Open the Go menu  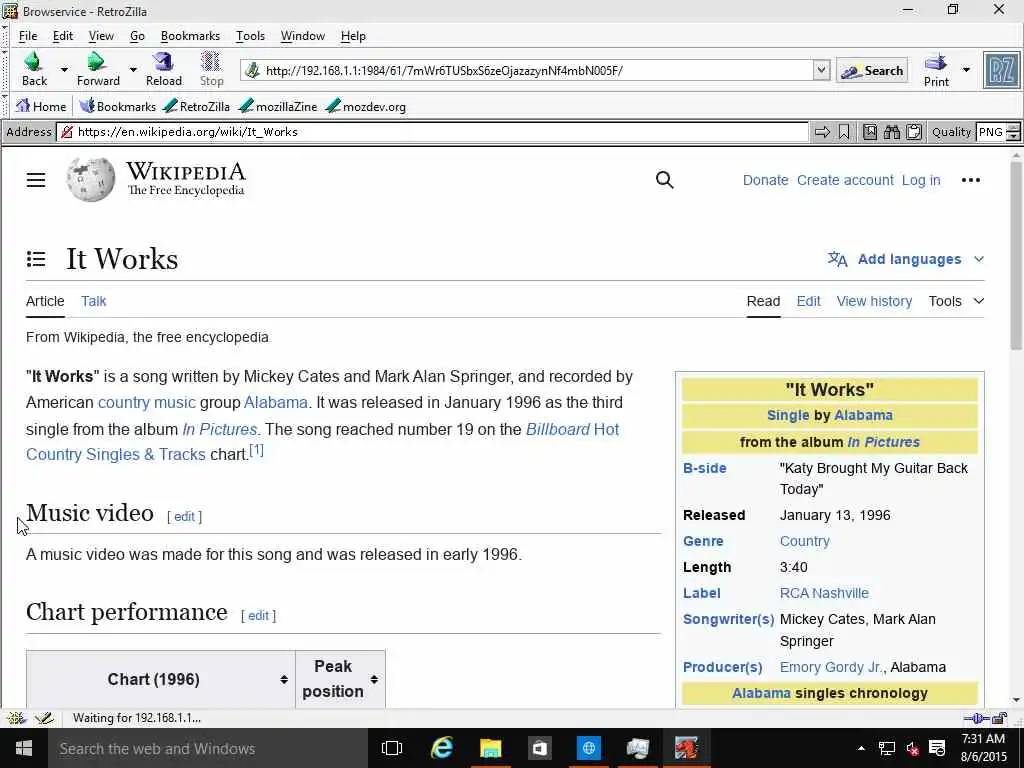coord(137,36)
